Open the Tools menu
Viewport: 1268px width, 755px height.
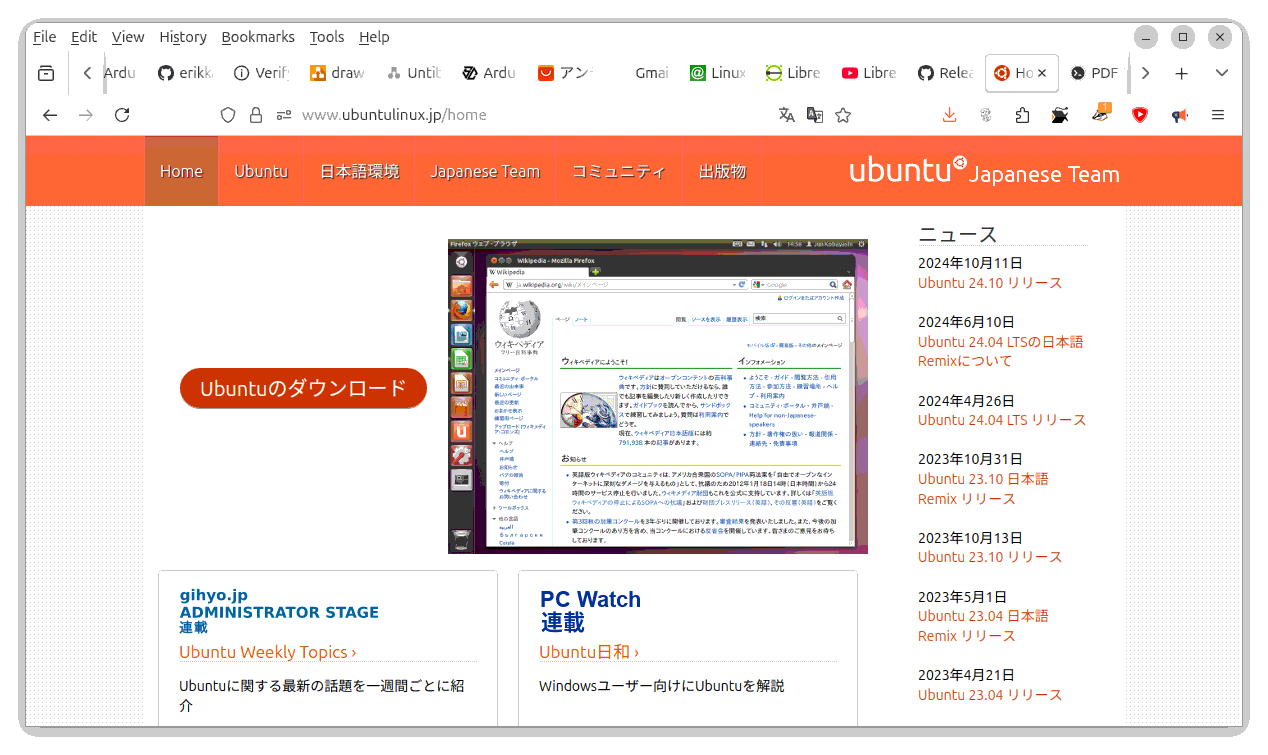(x=327, y=37)
